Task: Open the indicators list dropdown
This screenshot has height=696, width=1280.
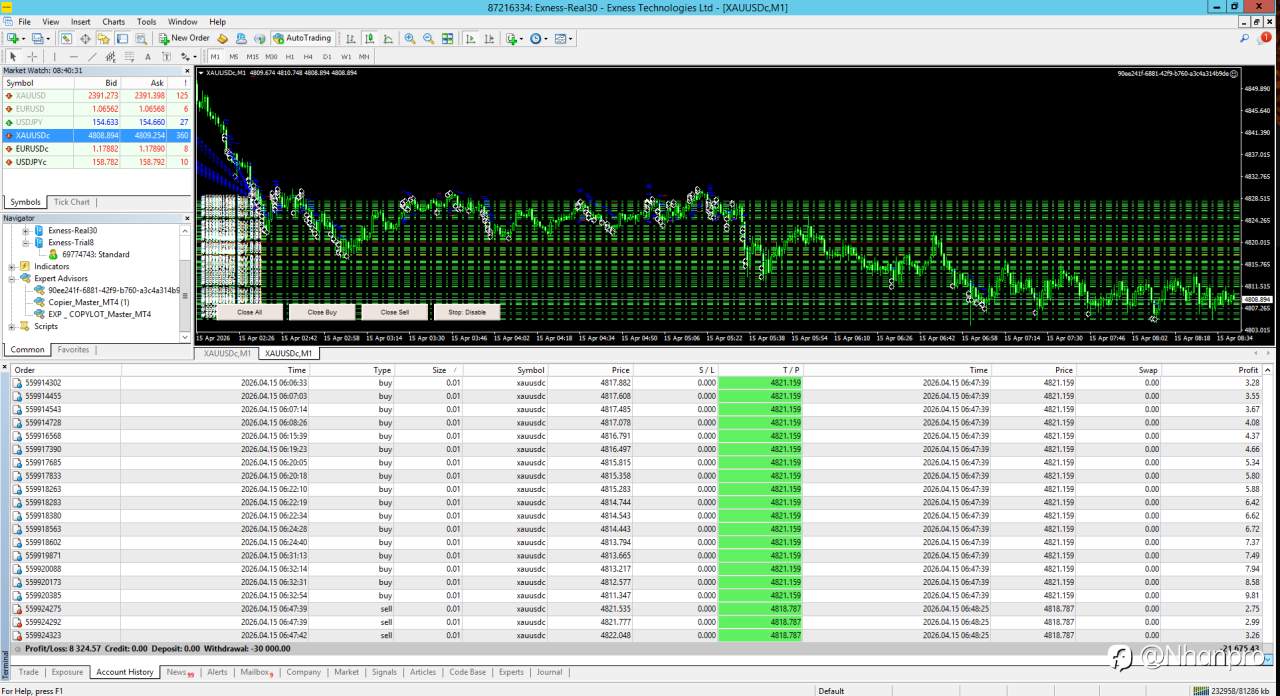Action: 517,38
